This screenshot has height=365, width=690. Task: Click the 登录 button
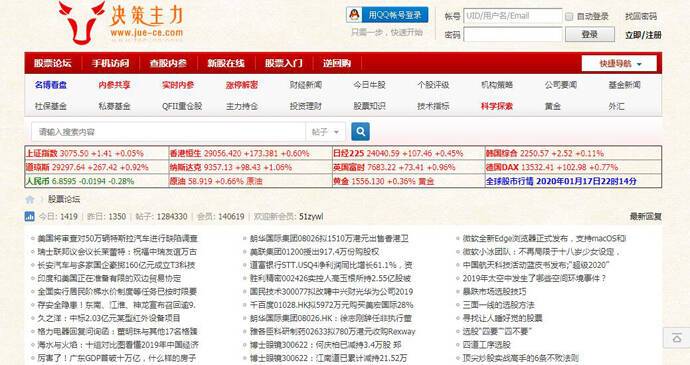point(590,34)
